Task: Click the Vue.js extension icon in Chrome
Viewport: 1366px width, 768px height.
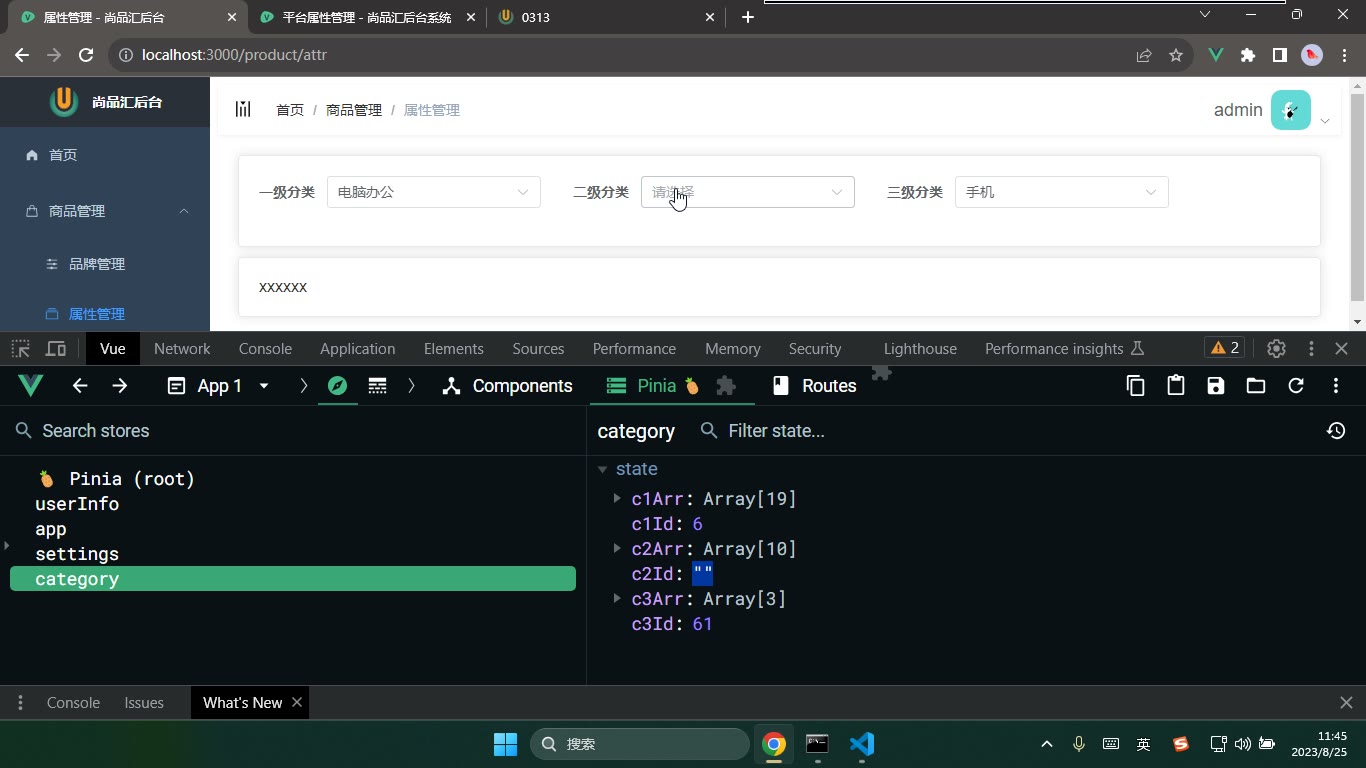Action: coord(1216,55)
